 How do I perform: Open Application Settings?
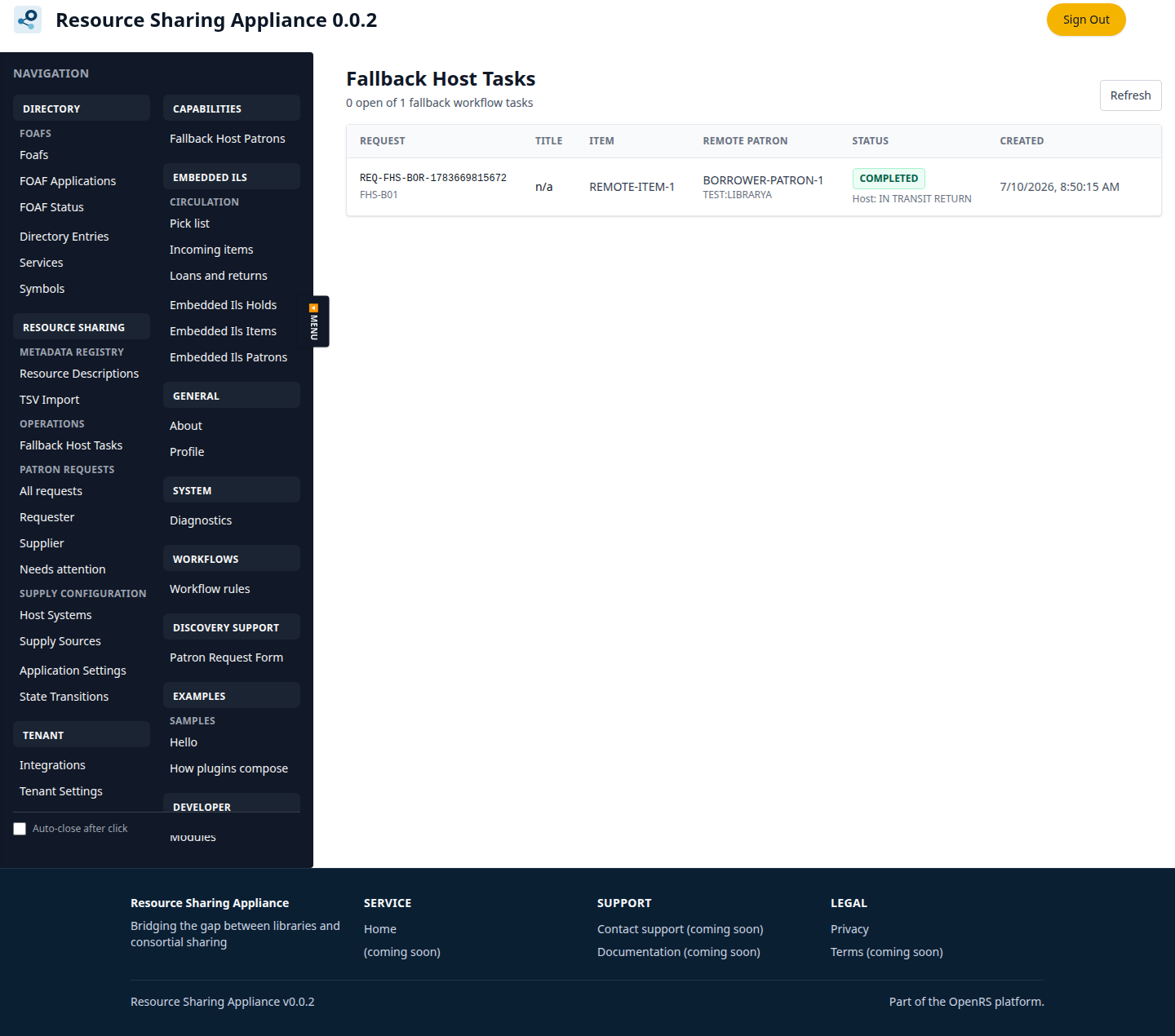[73, 671]
